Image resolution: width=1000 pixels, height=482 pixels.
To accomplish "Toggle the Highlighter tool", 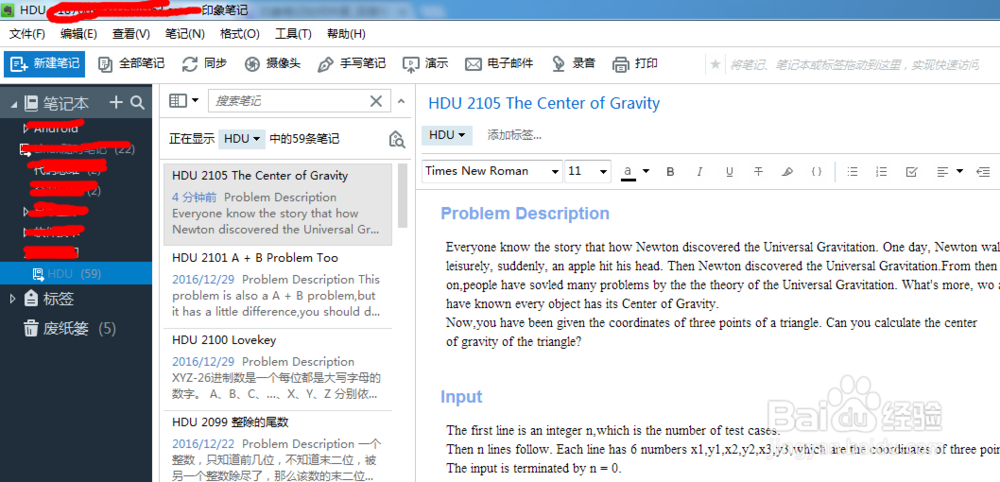I will [x=788, y=172].
